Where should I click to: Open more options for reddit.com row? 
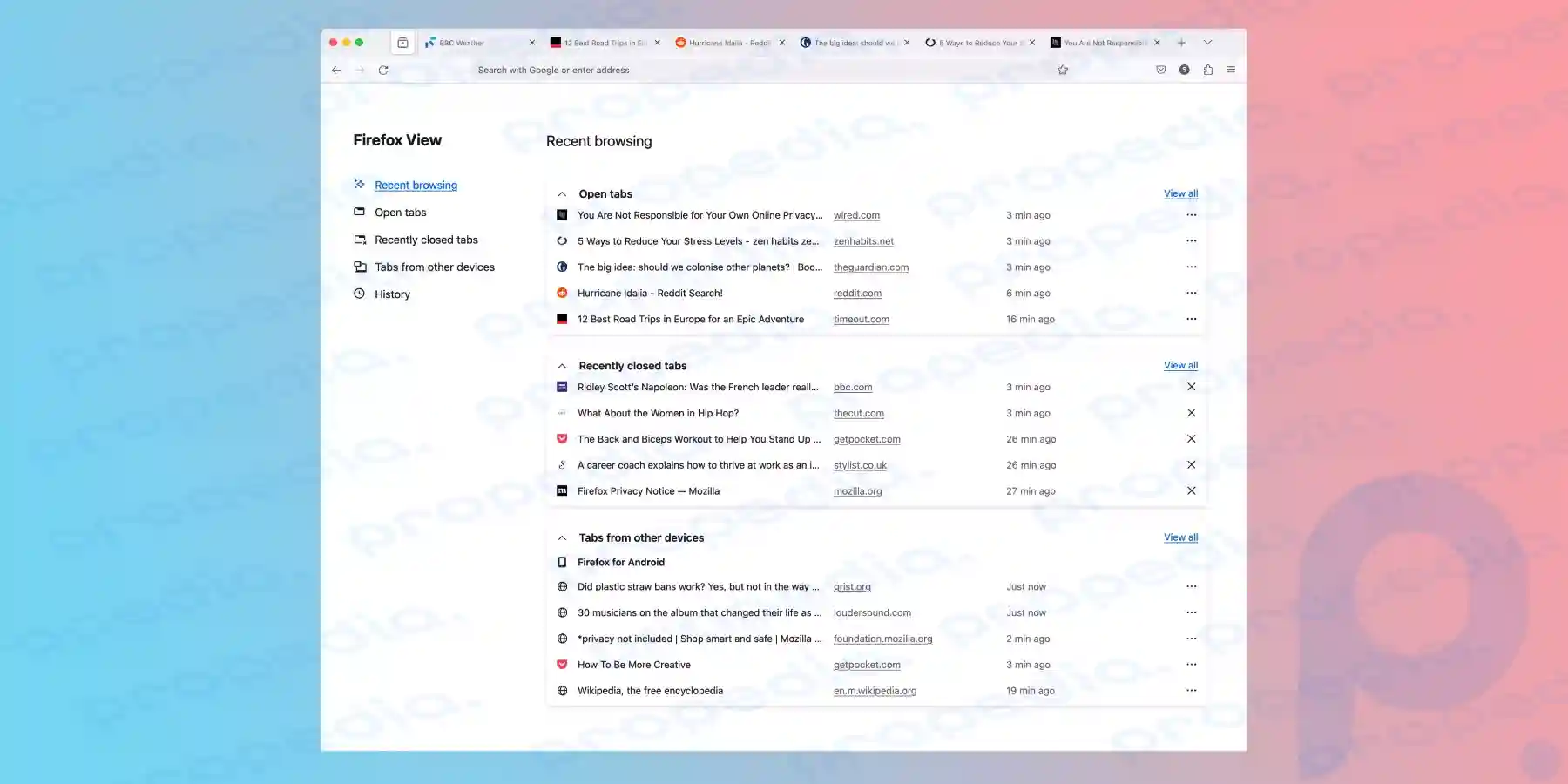coord(1191,294)
